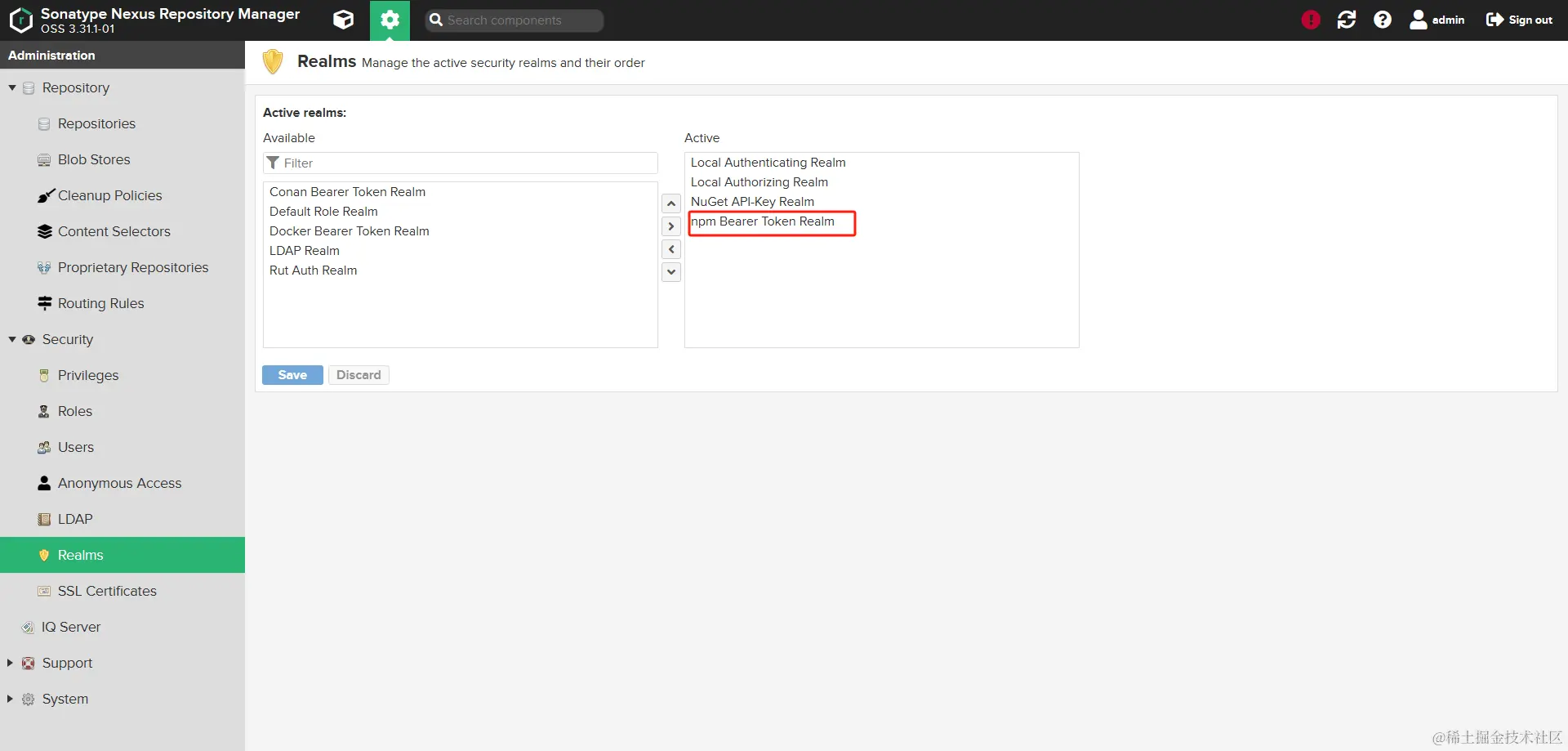1568x751 pixels.
Task: Click the move up arrow button
Action: tap(671, 203)
